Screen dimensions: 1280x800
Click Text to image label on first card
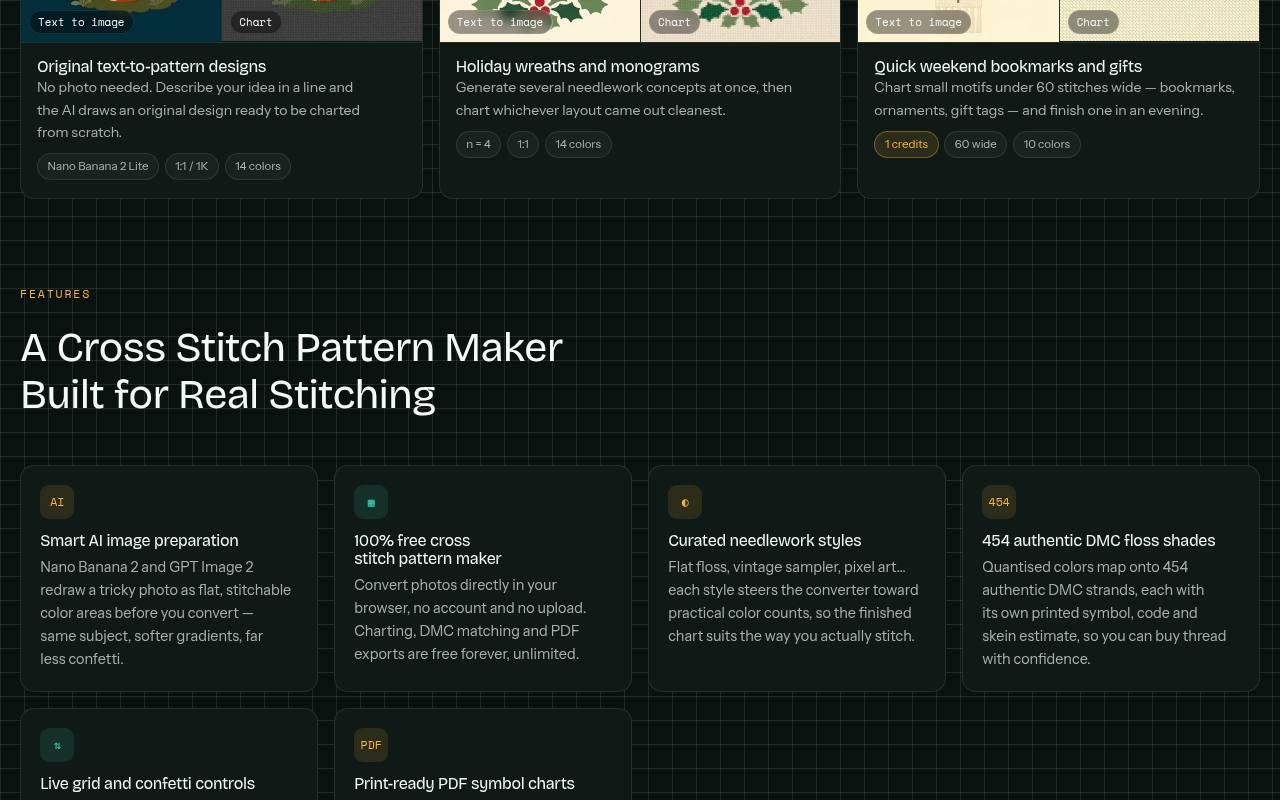coord(81,22)
